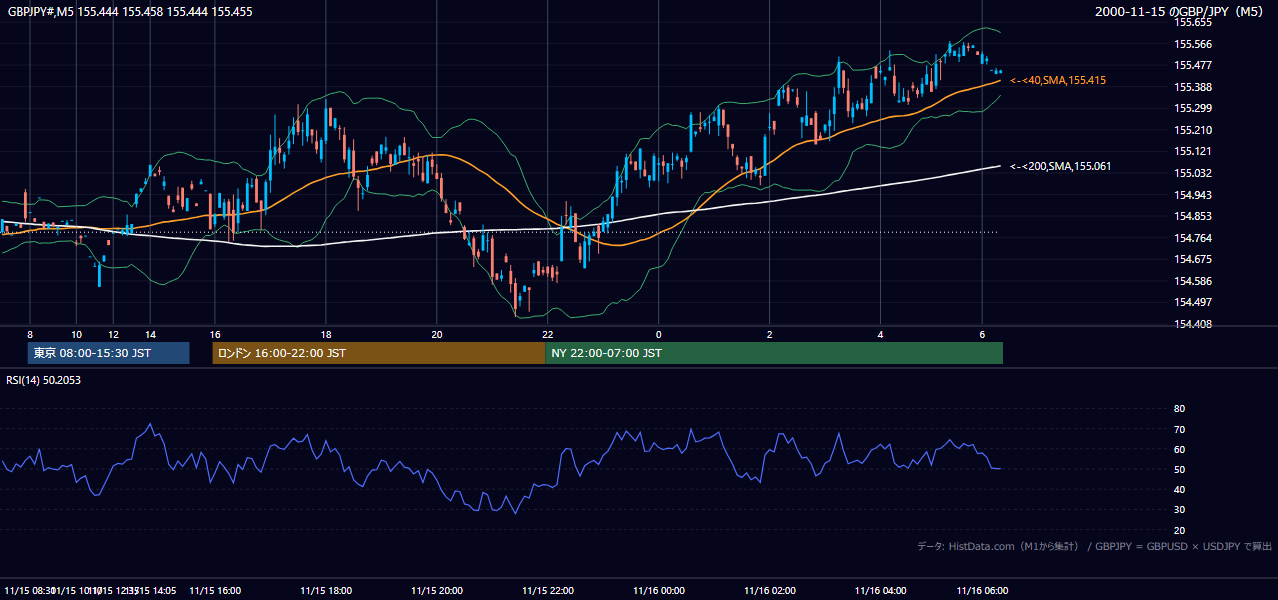The height and width of the screenshot is (600, 1278).
Task: Click hour marker 10 on time axis
Action: (76, 334)
